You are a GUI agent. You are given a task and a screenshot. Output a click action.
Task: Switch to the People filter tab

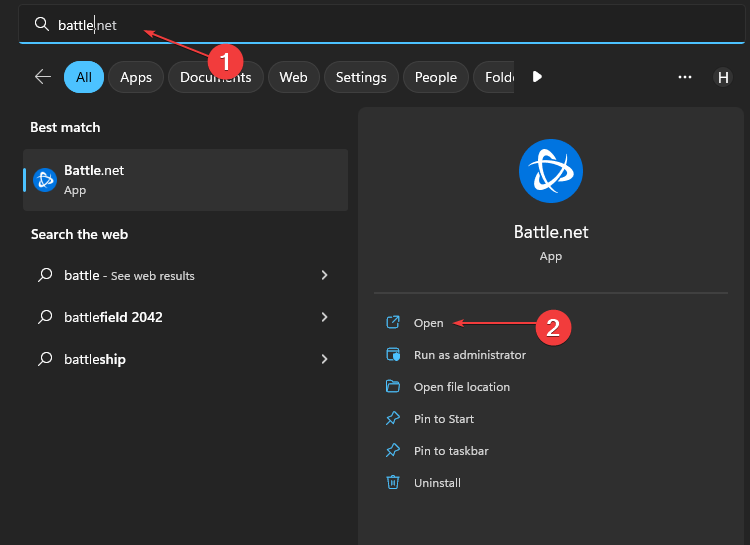pyautogui.click(x=436, y=77)
